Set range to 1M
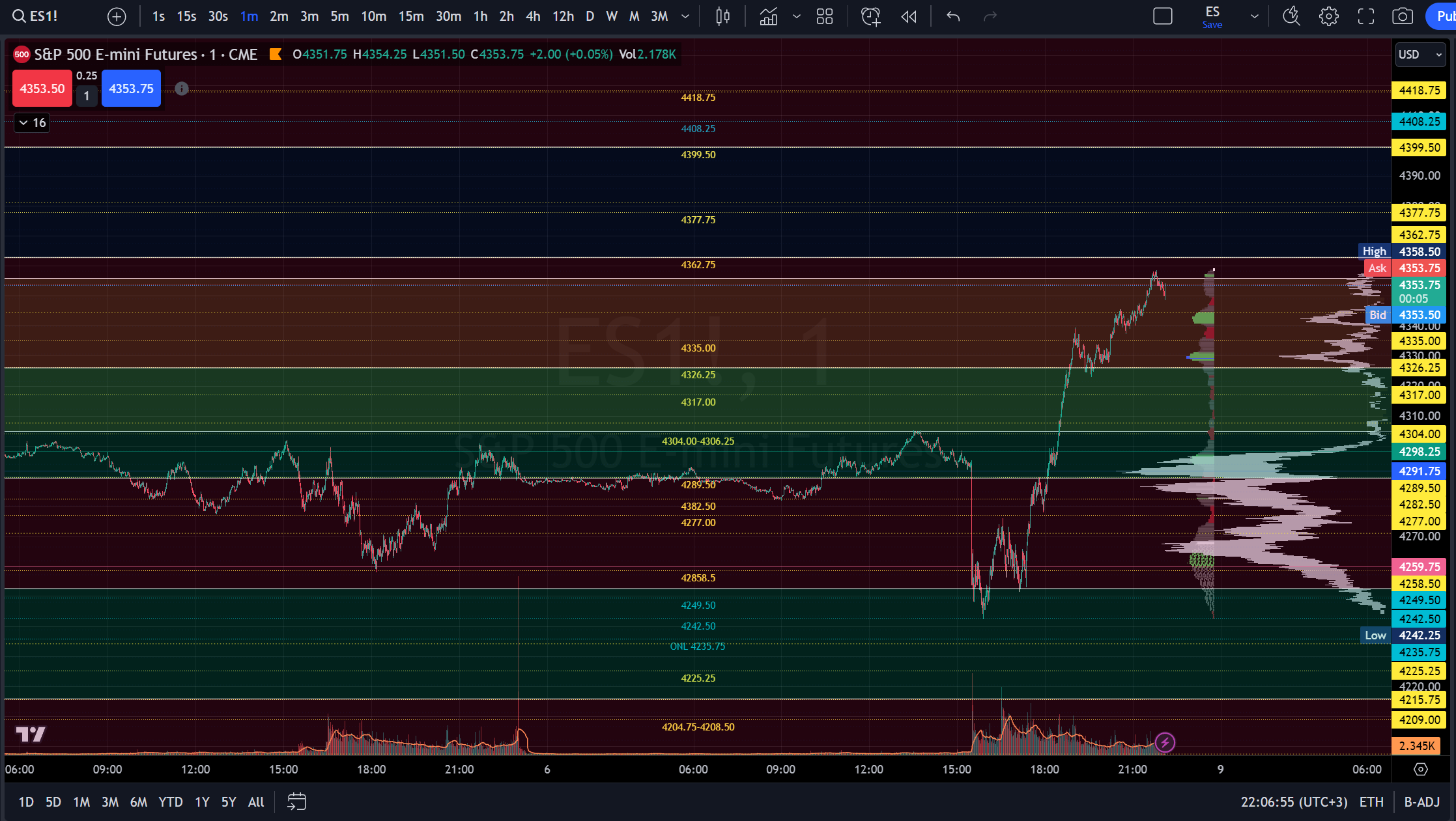Image resolution: width=1456 pixels, height=821 pixels. coord(81,802)
